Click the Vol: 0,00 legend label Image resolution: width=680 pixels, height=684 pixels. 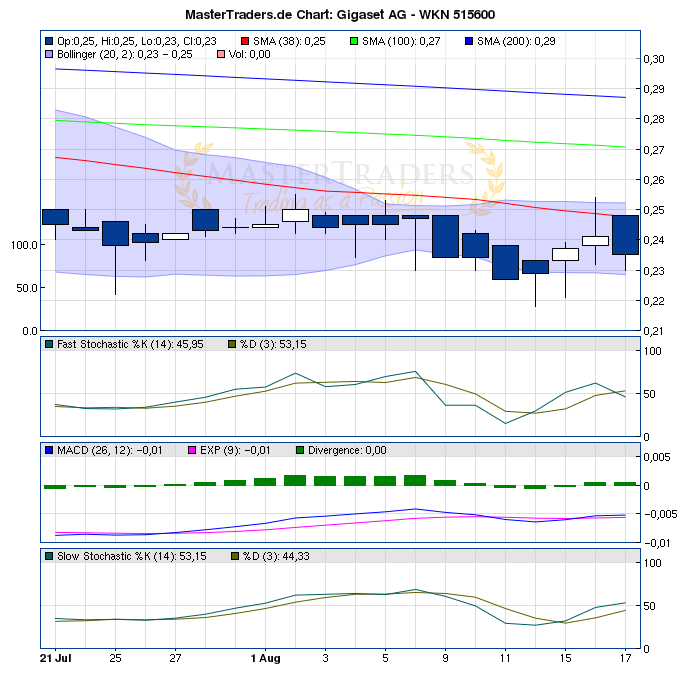tap(249, 54)
